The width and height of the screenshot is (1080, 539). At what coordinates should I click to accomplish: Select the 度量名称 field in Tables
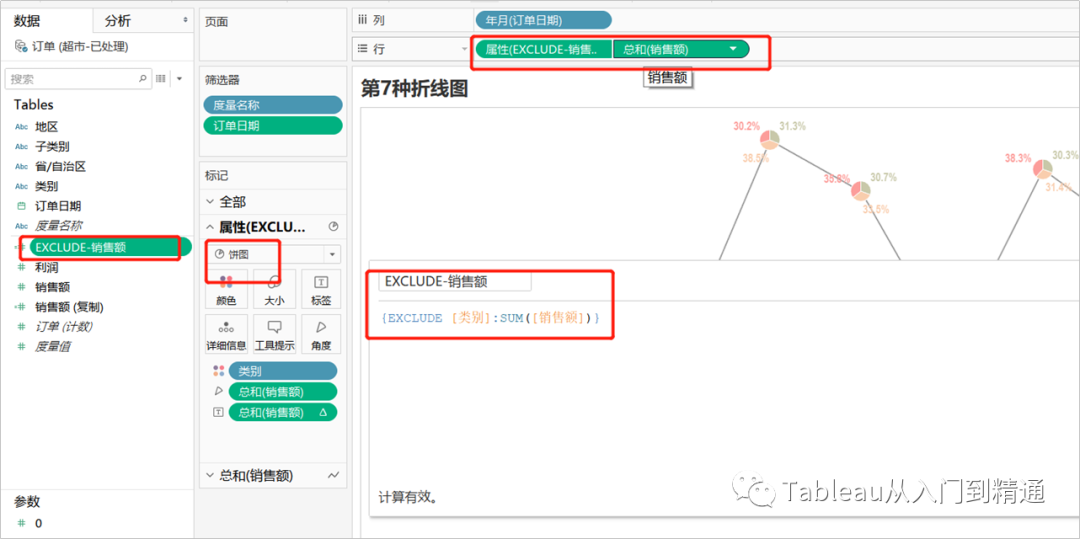tap(58, 225)
